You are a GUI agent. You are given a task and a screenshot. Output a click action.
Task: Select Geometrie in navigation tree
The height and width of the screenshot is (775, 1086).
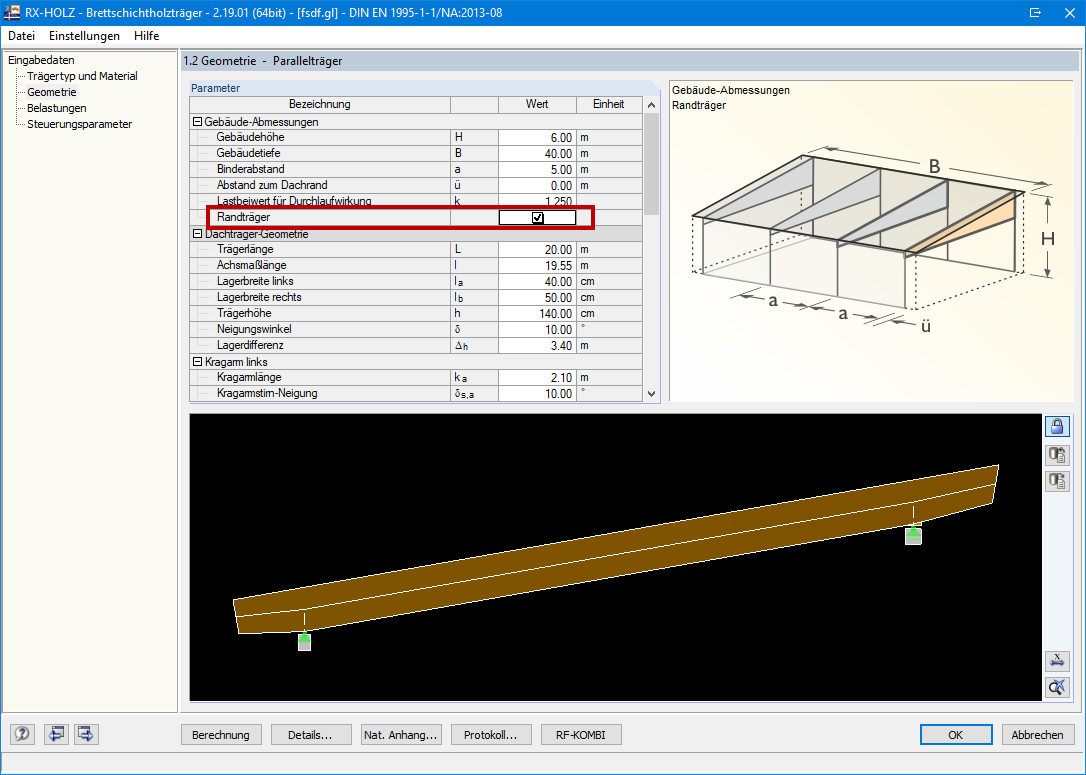point(52,92)
